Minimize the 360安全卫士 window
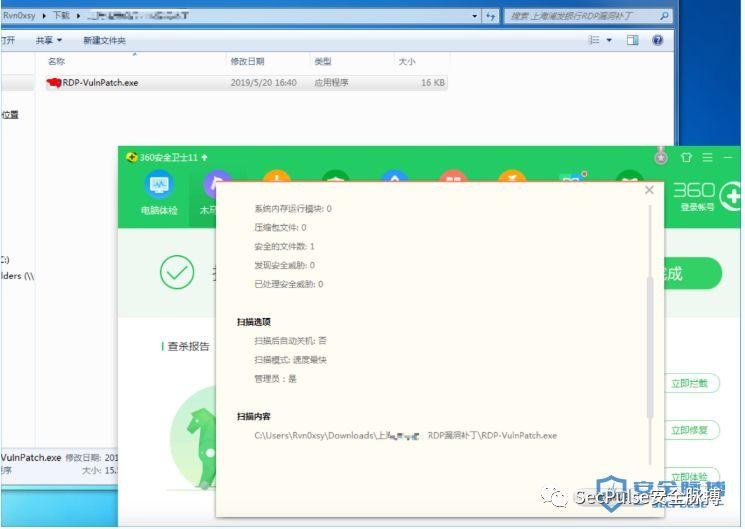Screen dimensions: 745x529 (728, 157)
